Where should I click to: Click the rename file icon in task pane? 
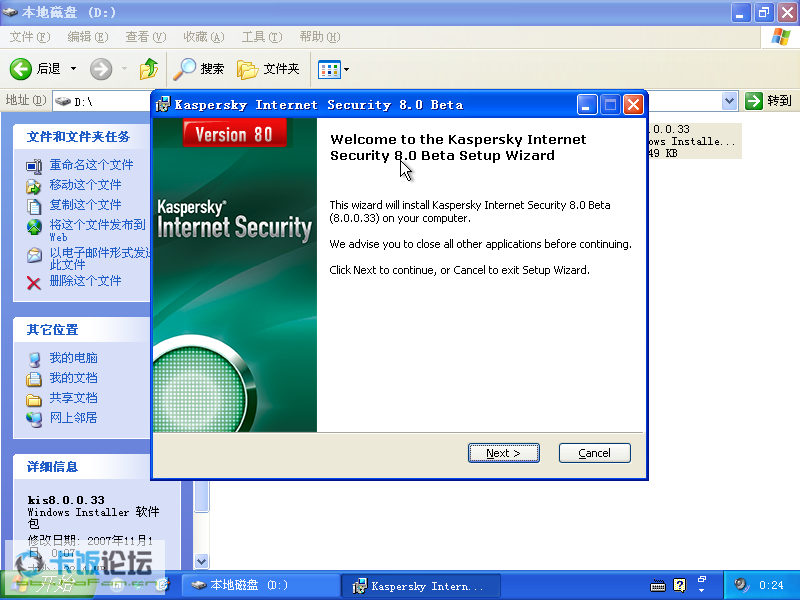[x=34, y=166]
